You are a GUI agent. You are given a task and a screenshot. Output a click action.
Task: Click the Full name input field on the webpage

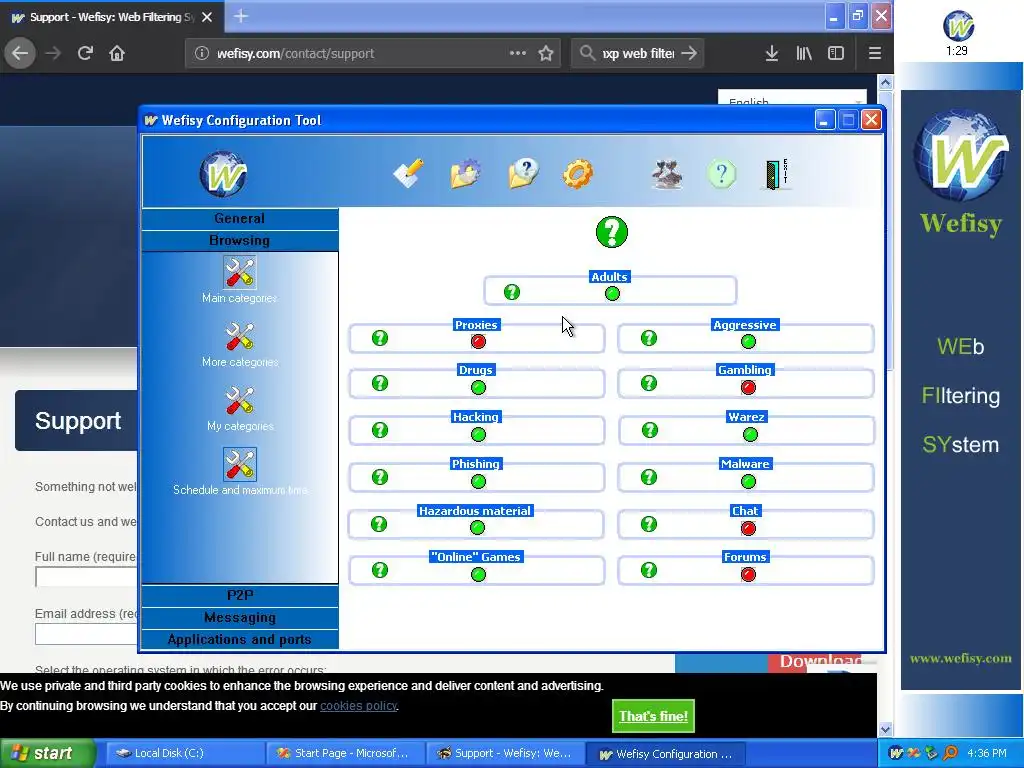[x=86, y=577]
